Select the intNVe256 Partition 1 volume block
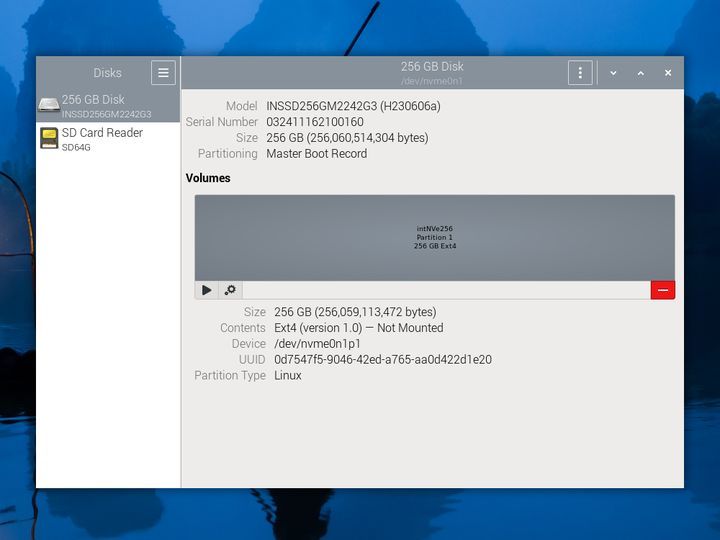 coord(435,237)
